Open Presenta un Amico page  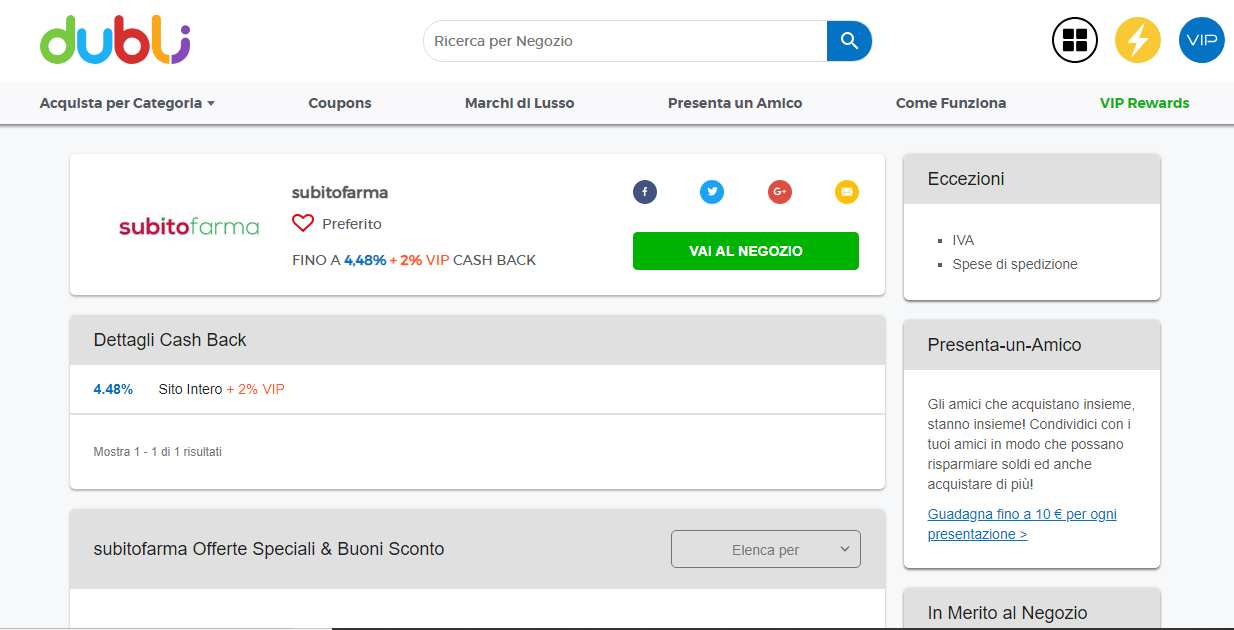pos(735,103)
